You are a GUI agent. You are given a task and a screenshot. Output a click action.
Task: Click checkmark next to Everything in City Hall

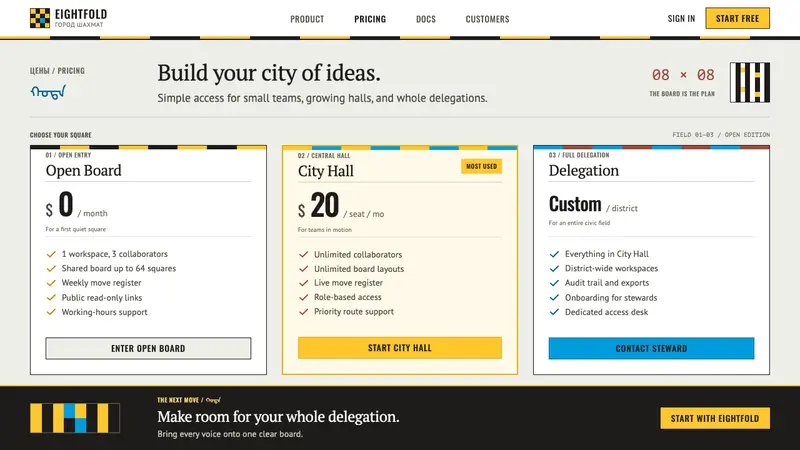point(554,254)
